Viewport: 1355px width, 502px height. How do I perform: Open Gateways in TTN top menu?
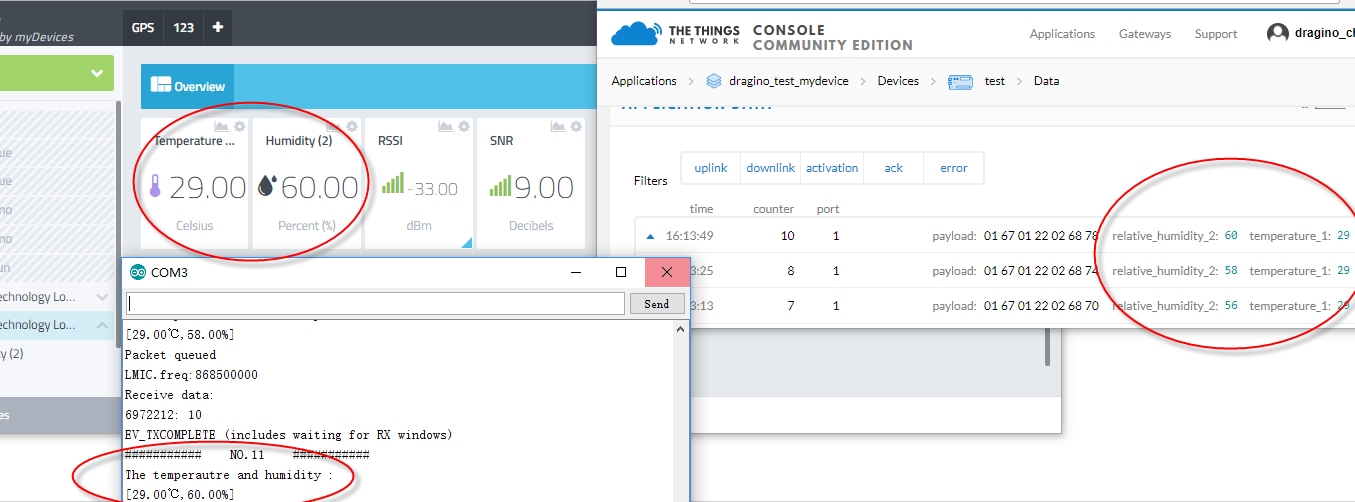[1145, 34]
